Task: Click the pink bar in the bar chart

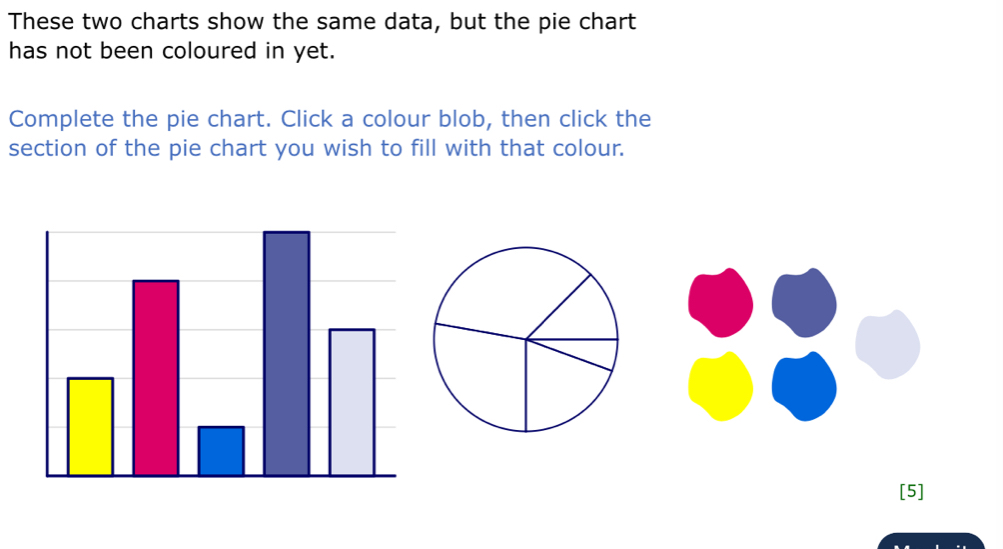Action: pyautogui.click(x=156, y=378)
